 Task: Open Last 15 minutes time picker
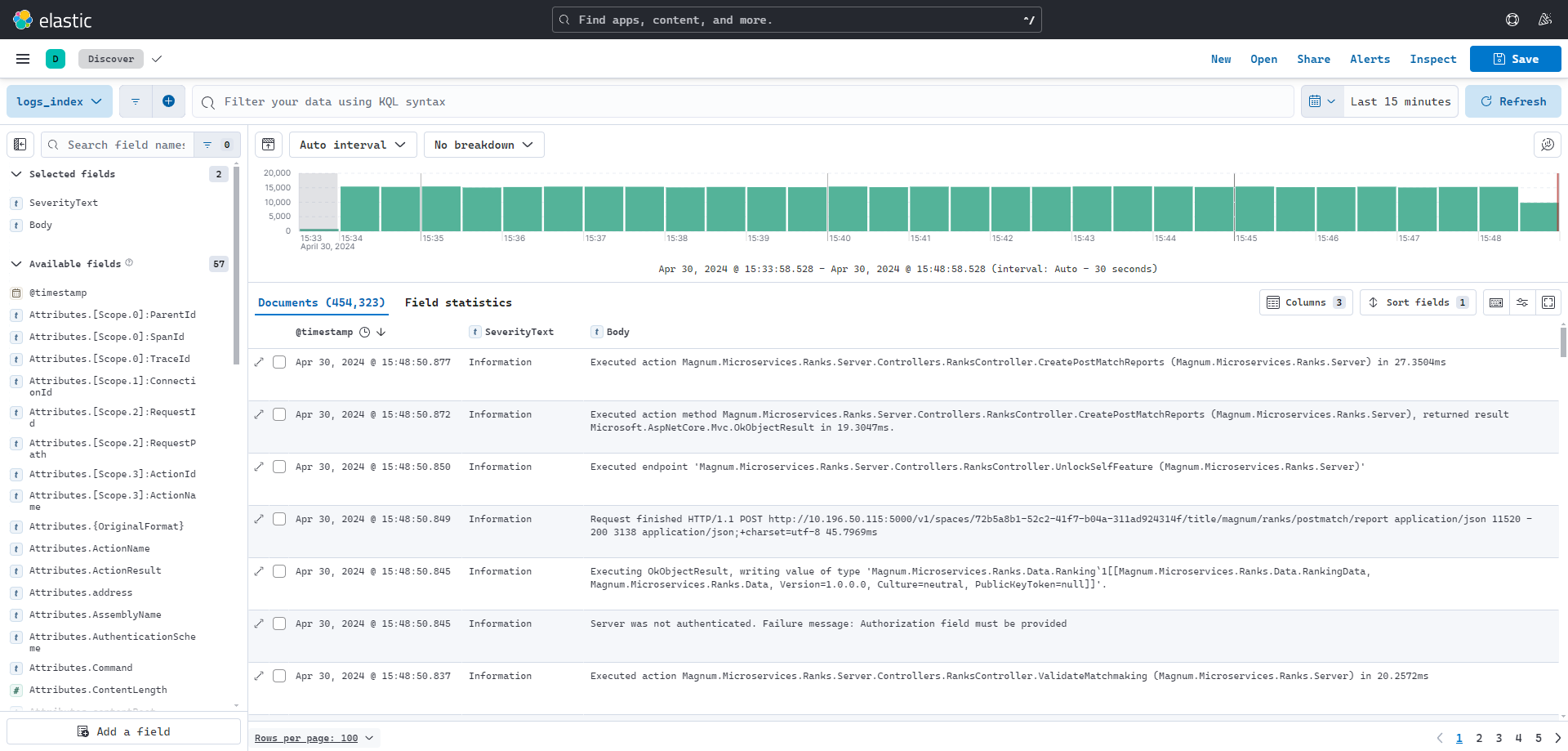(x=1401, y=101)
